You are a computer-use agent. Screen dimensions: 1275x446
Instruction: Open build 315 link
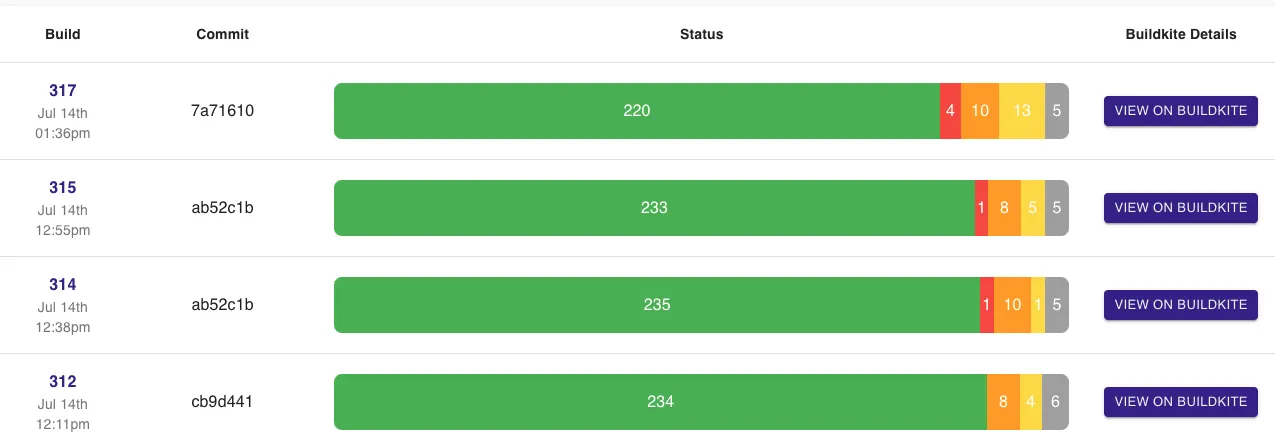pyautogui.click(x=63, y=188)
